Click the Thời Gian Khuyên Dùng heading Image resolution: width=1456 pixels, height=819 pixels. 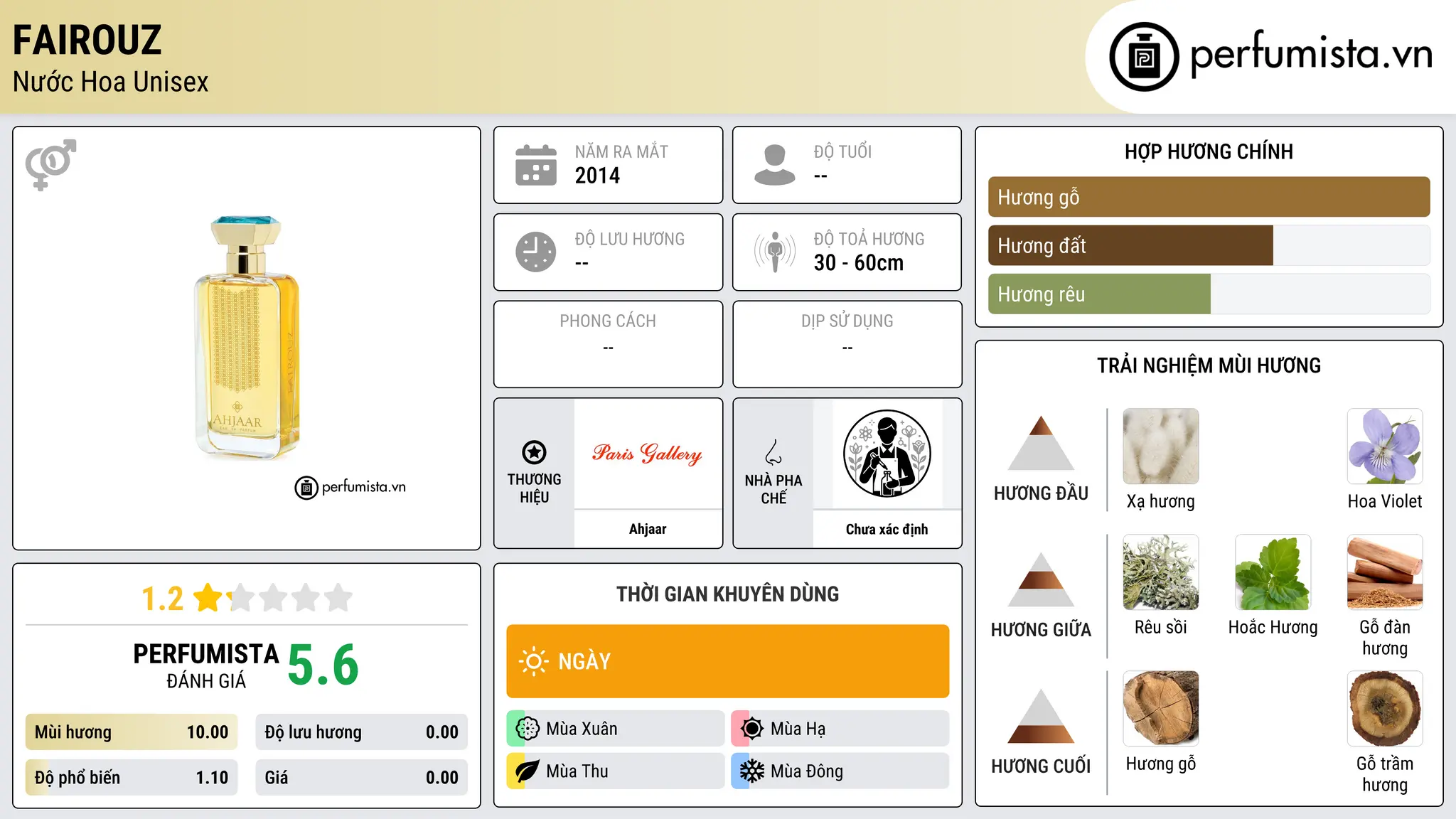coord(728,594)
